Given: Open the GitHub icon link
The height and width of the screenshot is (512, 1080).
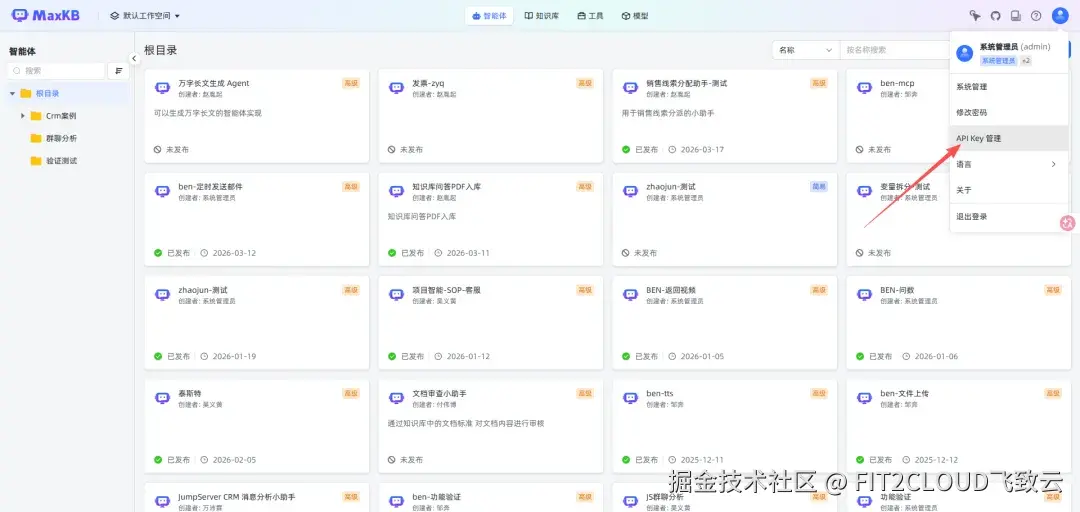Looking at the screenshot, I should [x=995, y=16].
